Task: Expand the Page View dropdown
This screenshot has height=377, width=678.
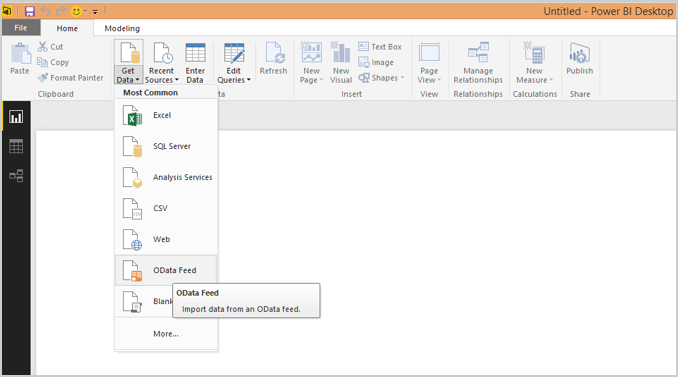Action: coord(429,75)
